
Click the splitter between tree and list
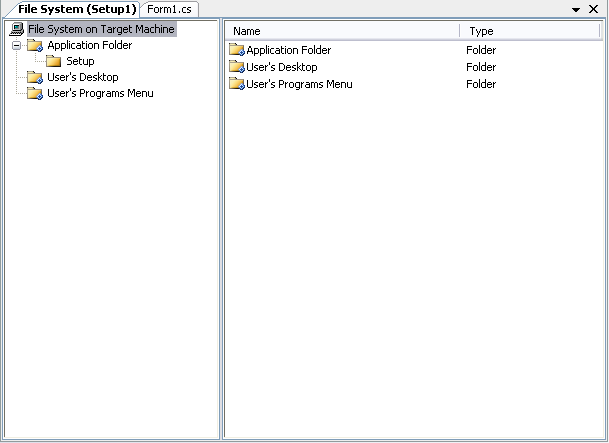(x=222, y=229)
